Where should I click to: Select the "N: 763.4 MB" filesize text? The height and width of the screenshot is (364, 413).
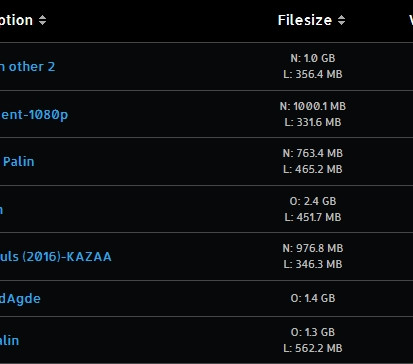pyautogui.click(x=313, y=153)
